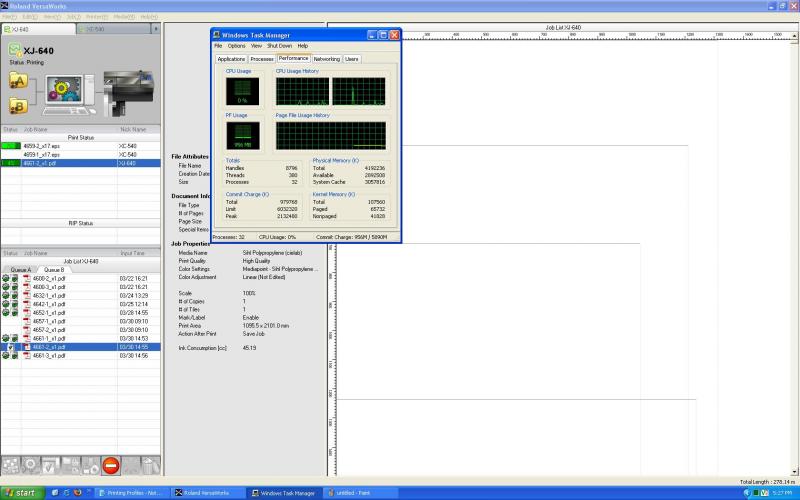This screenshot has width=800, height=500.
Task: Open Task Manager View menu
Action: [256, 46]
